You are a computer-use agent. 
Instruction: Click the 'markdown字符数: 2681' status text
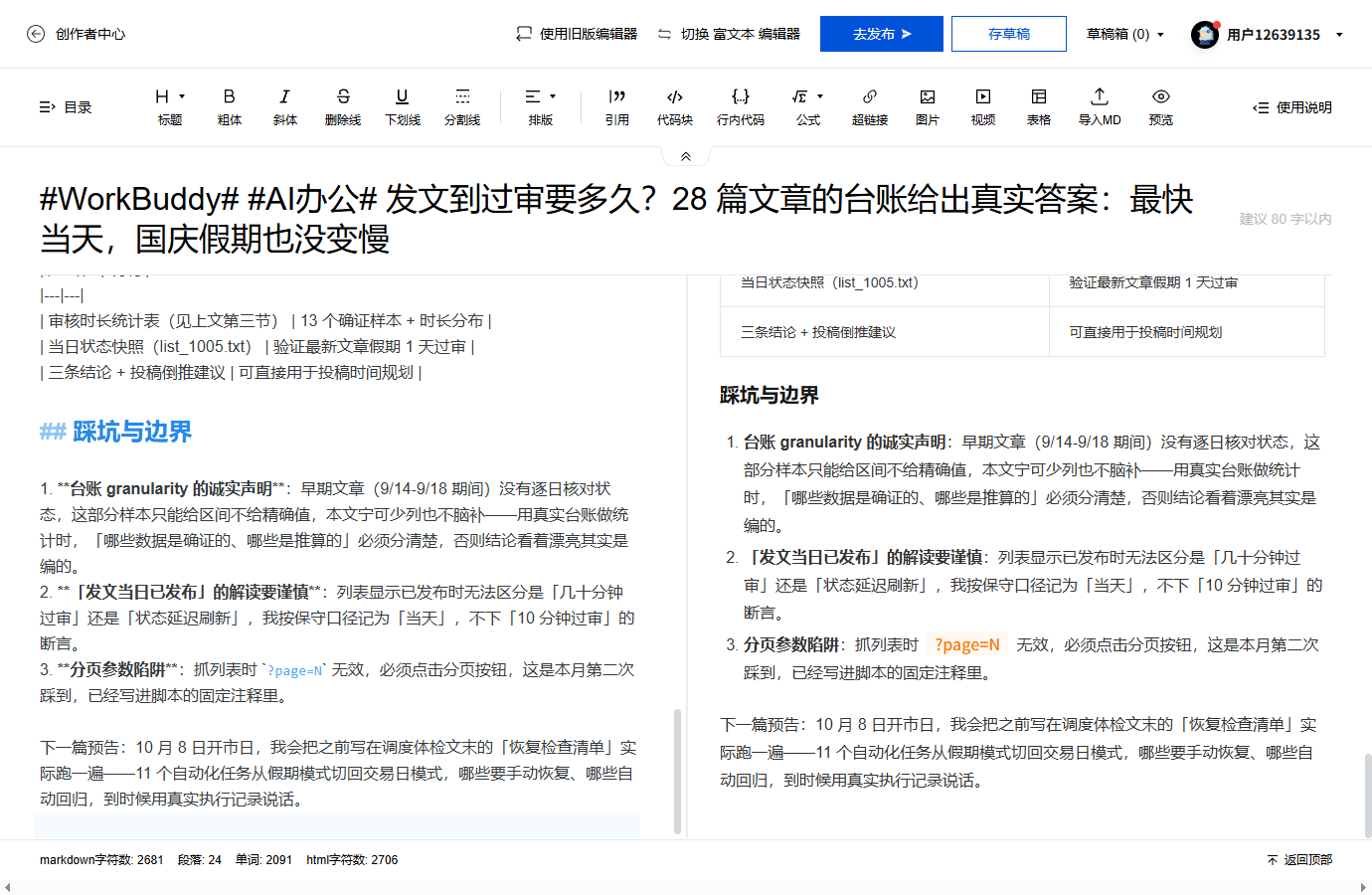pos(101,860)
